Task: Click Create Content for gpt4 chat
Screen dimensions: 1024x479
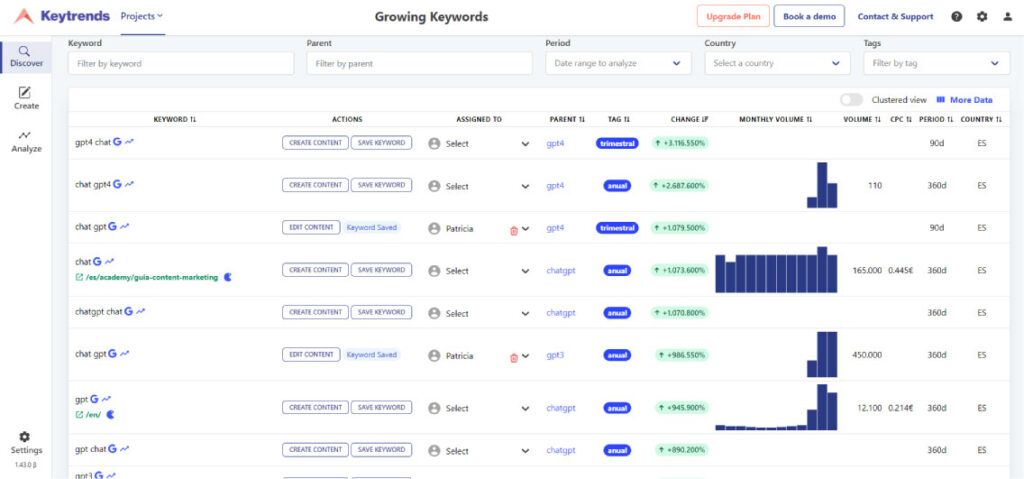Action: 315,142
